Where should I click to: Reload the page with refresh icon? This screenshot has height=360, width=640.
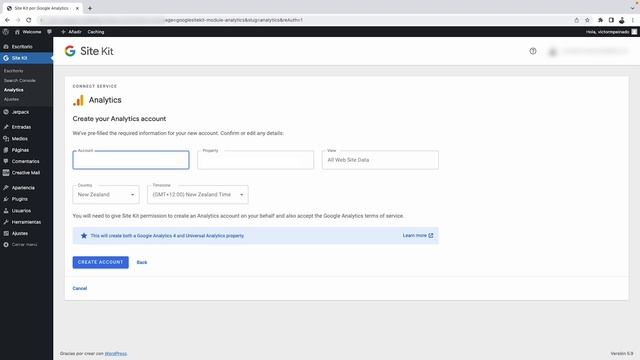tap(29, 20)
